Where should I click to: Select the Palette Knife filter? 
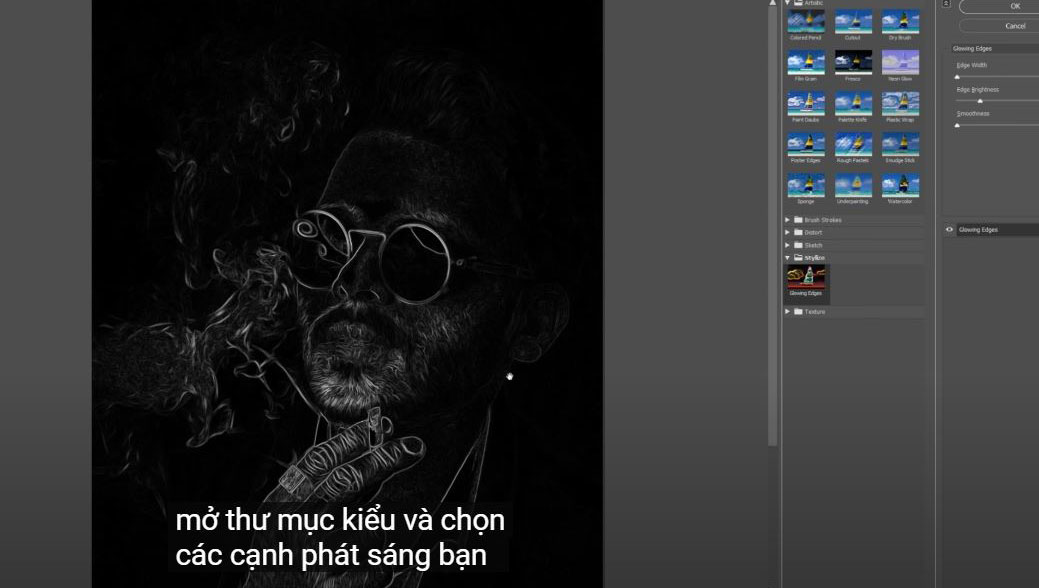(853, 104)
